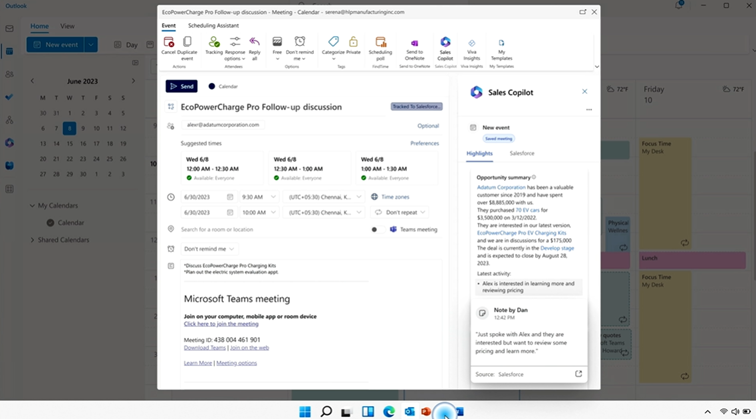Click the Click here to join the meeting link
756x419 pixels.
[x=221, y=324]
